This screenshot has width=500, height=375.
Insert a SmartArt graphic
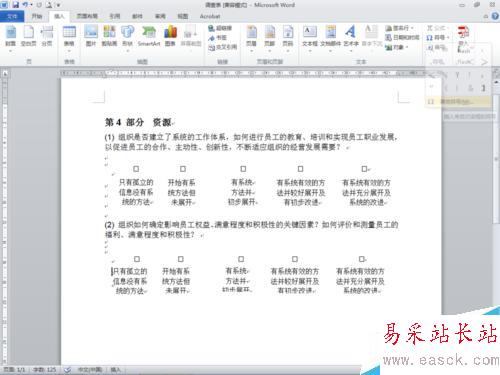pos(149,36)
